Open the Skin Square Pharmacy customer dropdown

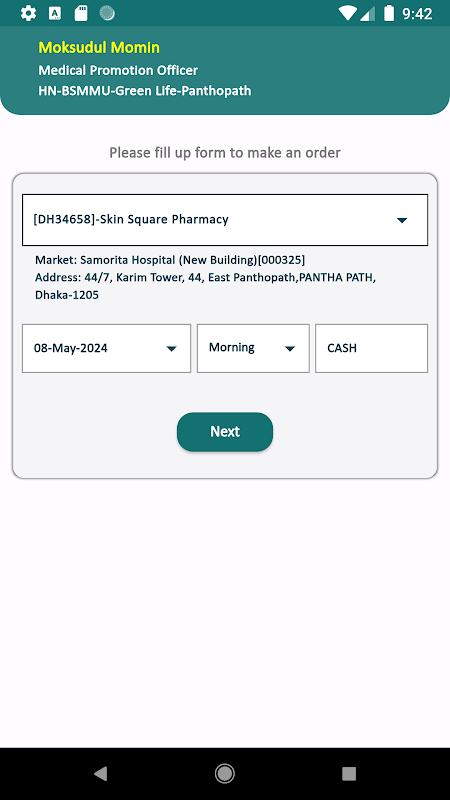225,220
